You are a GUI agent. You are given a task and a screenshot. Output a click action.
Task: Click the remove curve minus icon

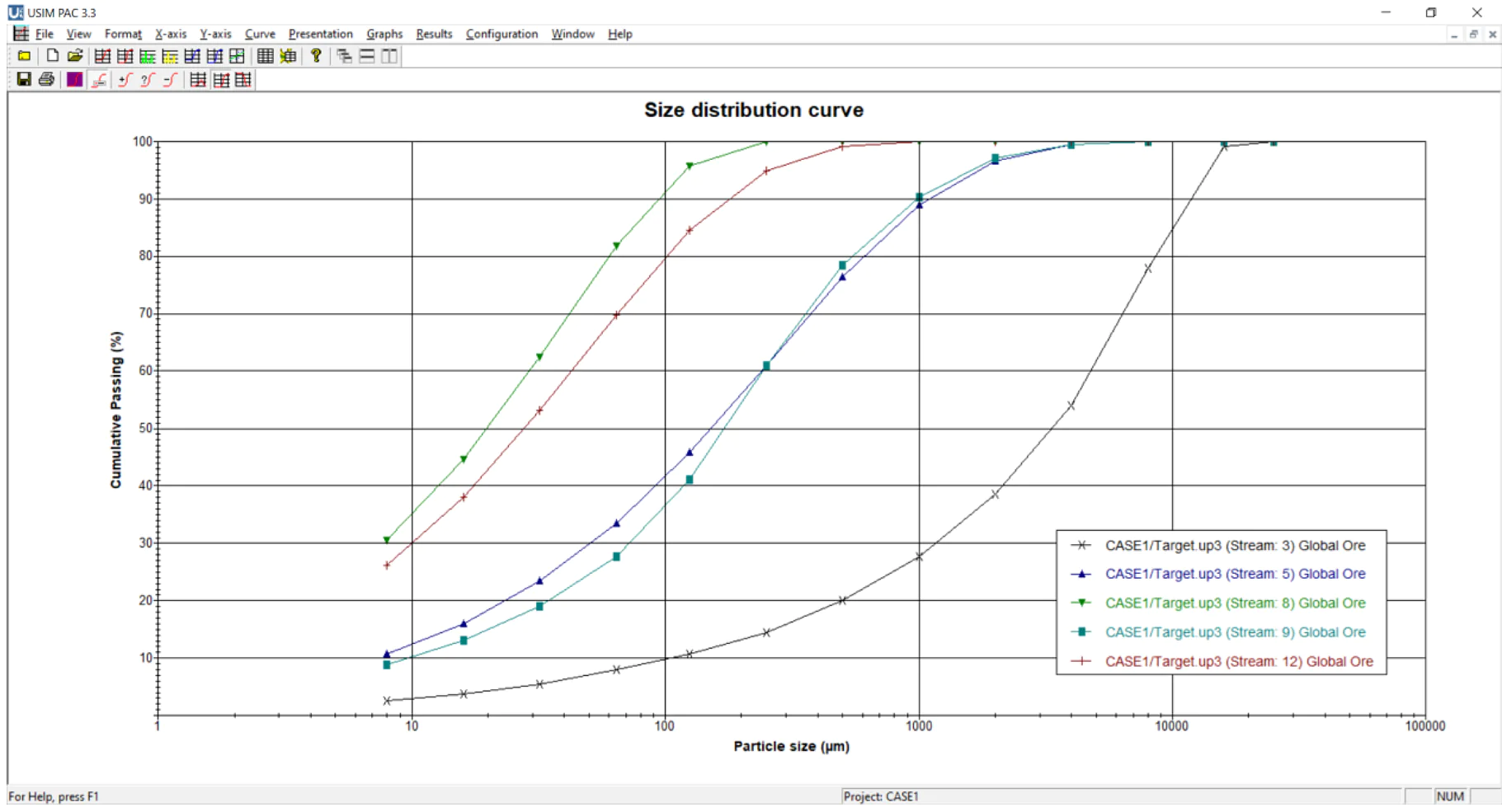[170, 79]
